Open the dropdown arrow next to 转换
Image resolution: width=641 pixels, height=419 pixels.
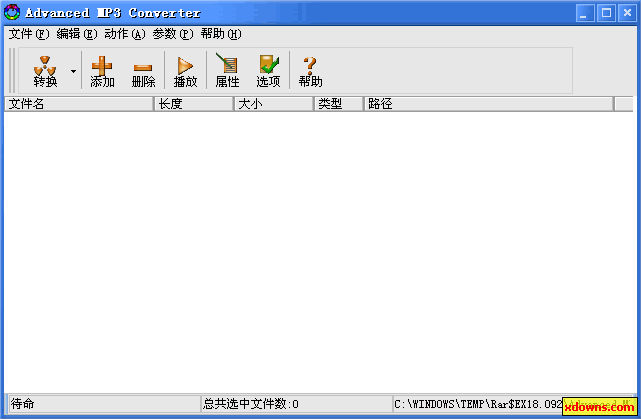coord(74,71)
